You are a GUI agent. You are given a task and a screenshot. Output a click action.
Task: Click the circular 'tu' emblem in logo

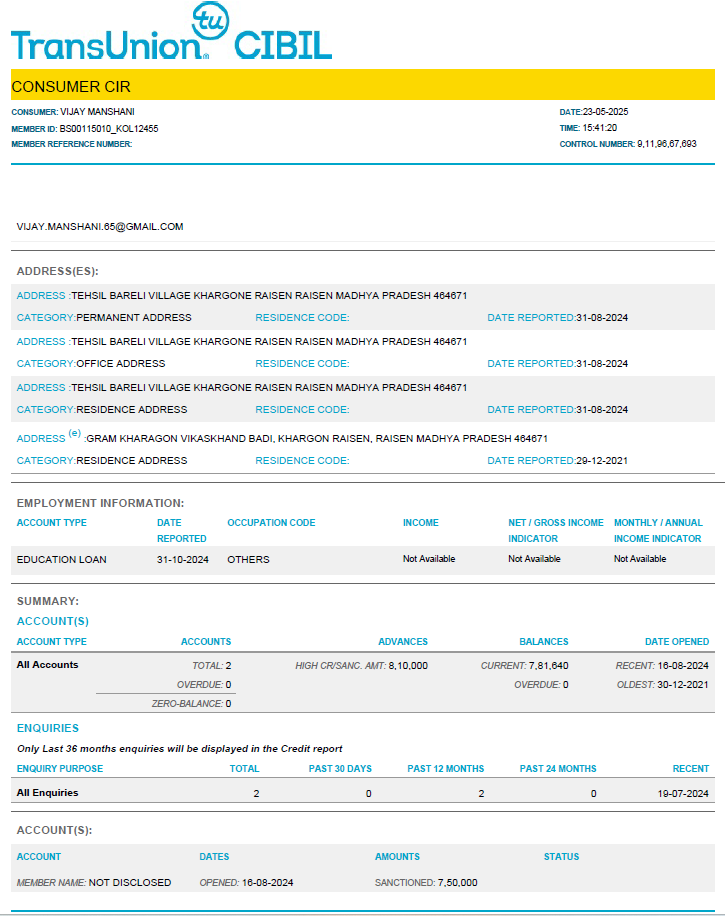coord(210,20)
